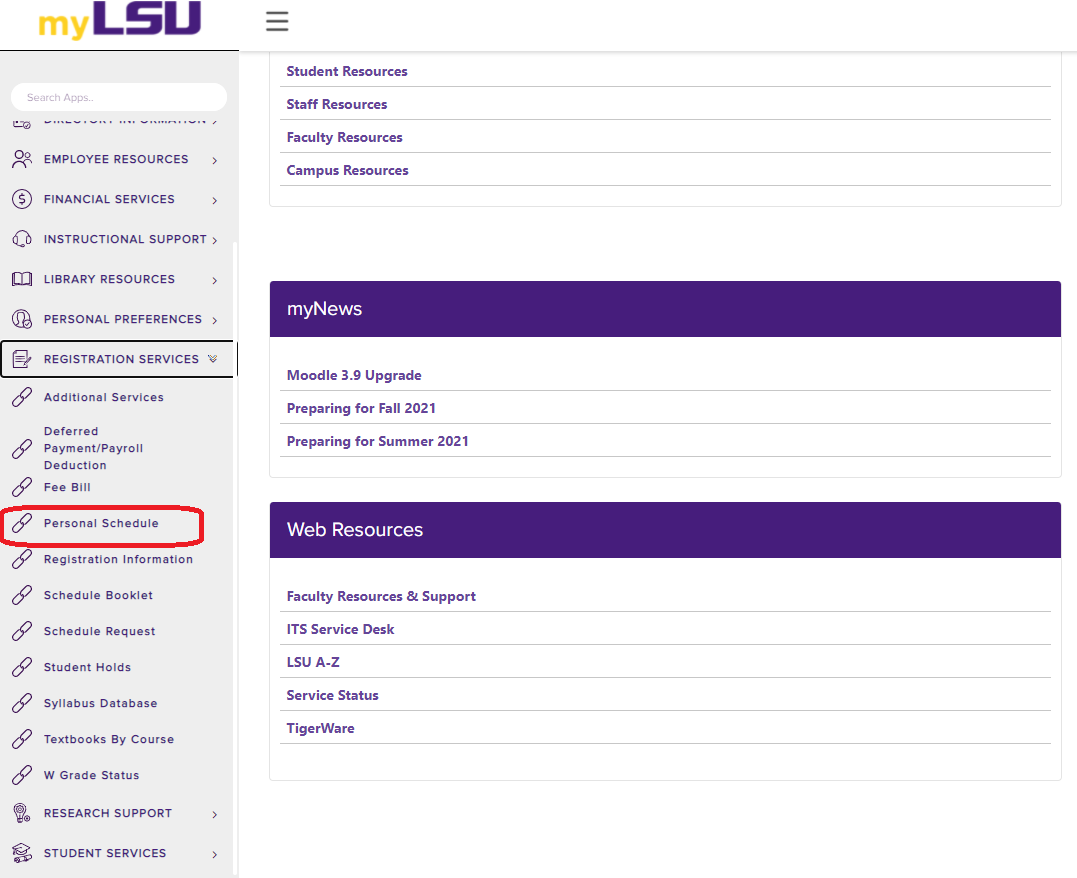
Task: Click the sidebar vertical scrollbar
Action: (x=235, y=556)
